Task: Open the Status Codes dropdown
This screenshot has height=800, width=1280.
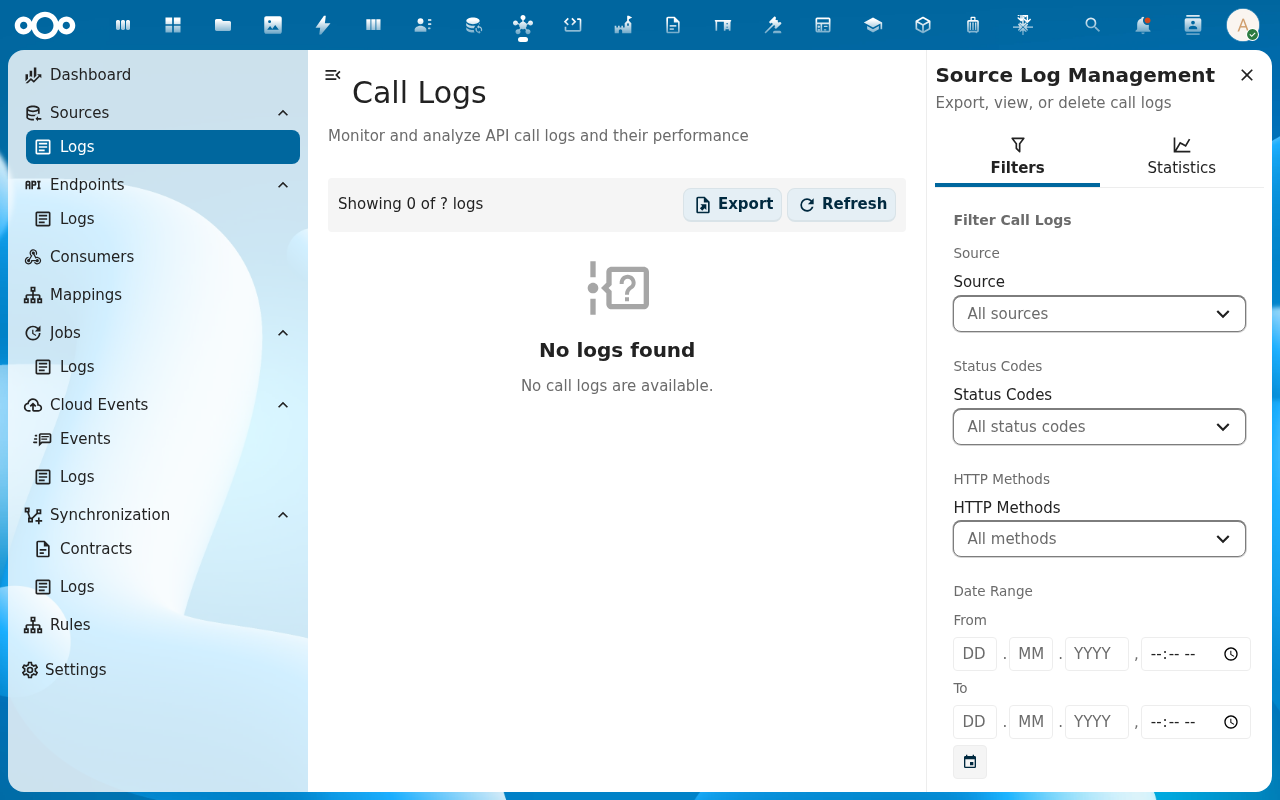Action: point(1099,427)
